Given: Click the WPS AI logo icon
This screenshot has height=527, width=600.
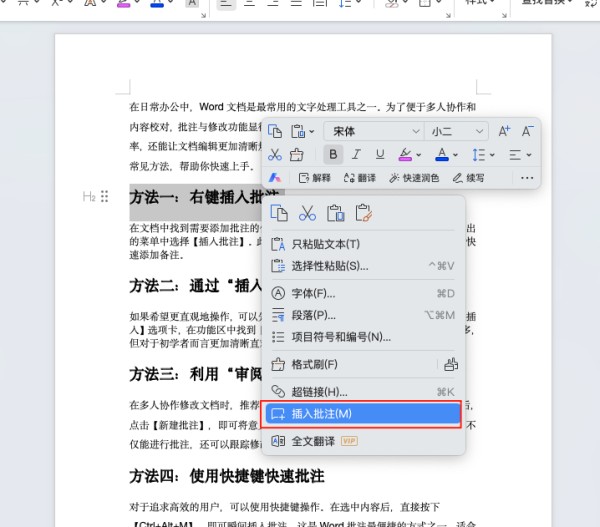Looking at the screenshot, I should [275, 178].
